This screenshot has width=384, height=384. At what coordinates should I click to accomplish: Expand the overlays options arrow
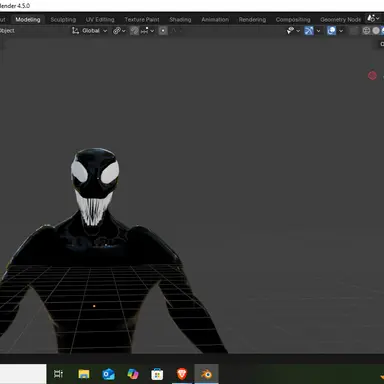point(341,31)
